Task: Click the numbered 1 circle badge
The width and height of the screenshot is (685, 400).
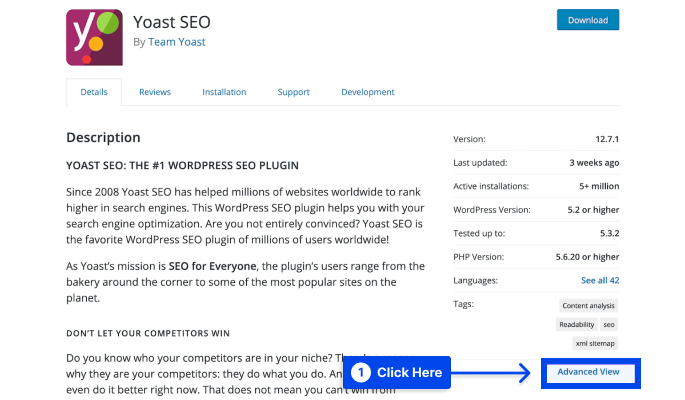Action: (x=362, y=373)
